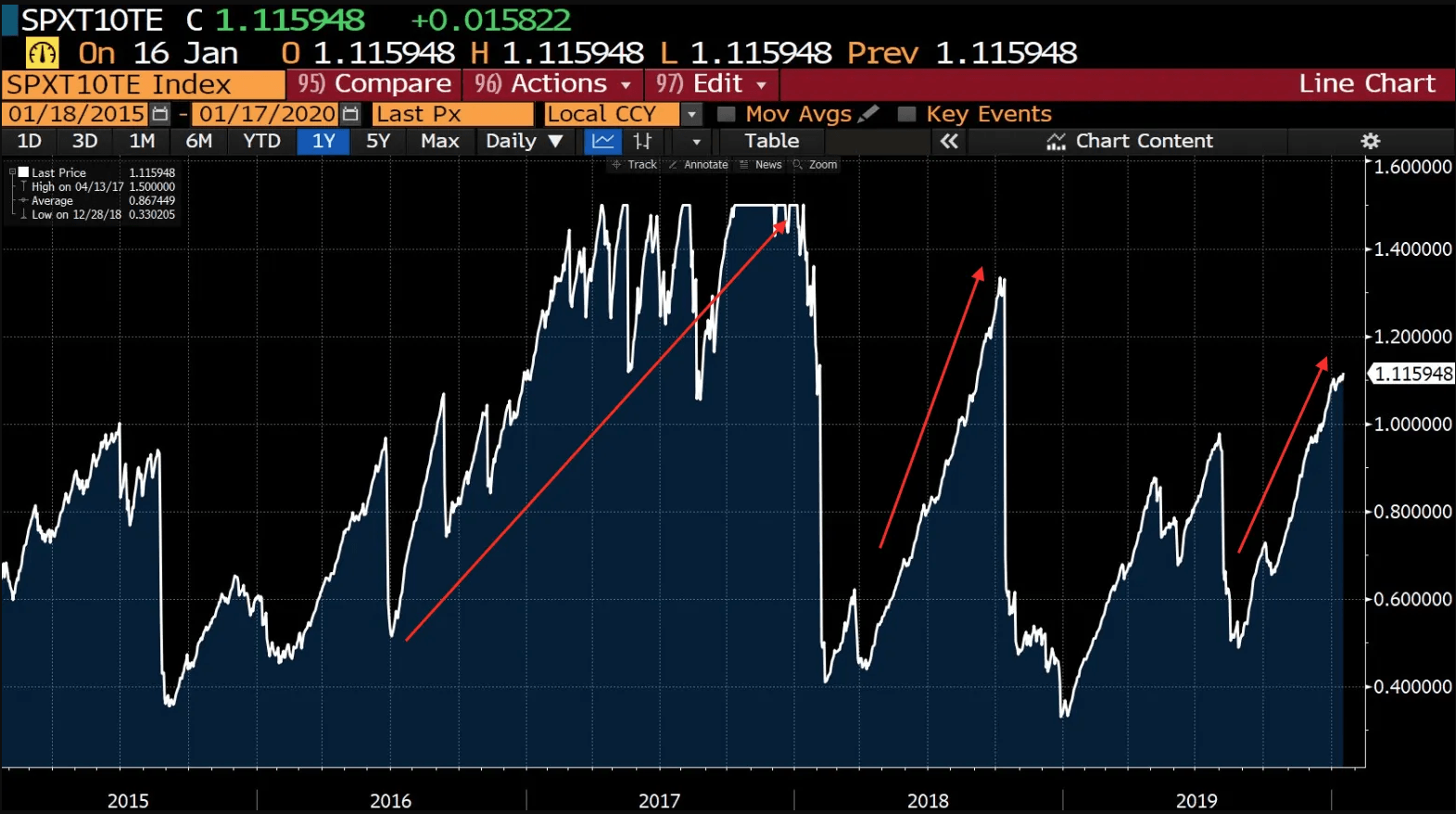Edit moving averages with the pencil icon
The width and height of the screenshot is (1456, 814).
[868, 114]
